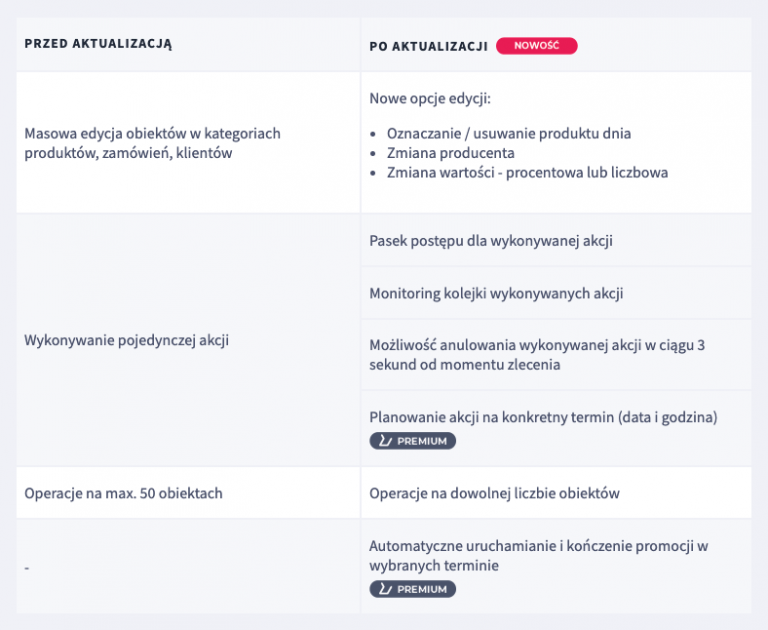This screenshot has width=768, height=630.
Task: Click the sekund od momentu zlecenia line
Action: pyautogui.click(x=465, y=365)
